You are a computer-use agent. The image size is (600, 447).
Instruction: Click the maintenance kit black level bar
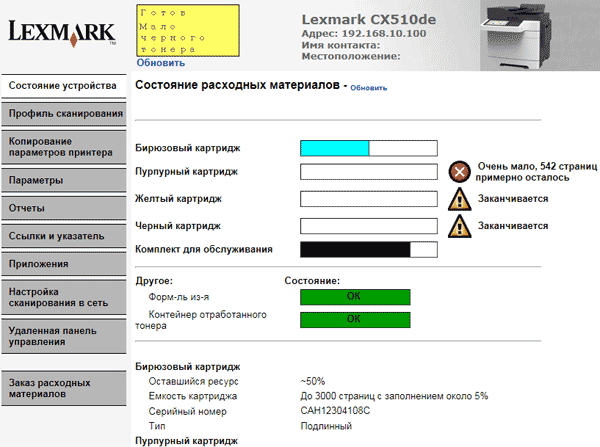point(369,250)
